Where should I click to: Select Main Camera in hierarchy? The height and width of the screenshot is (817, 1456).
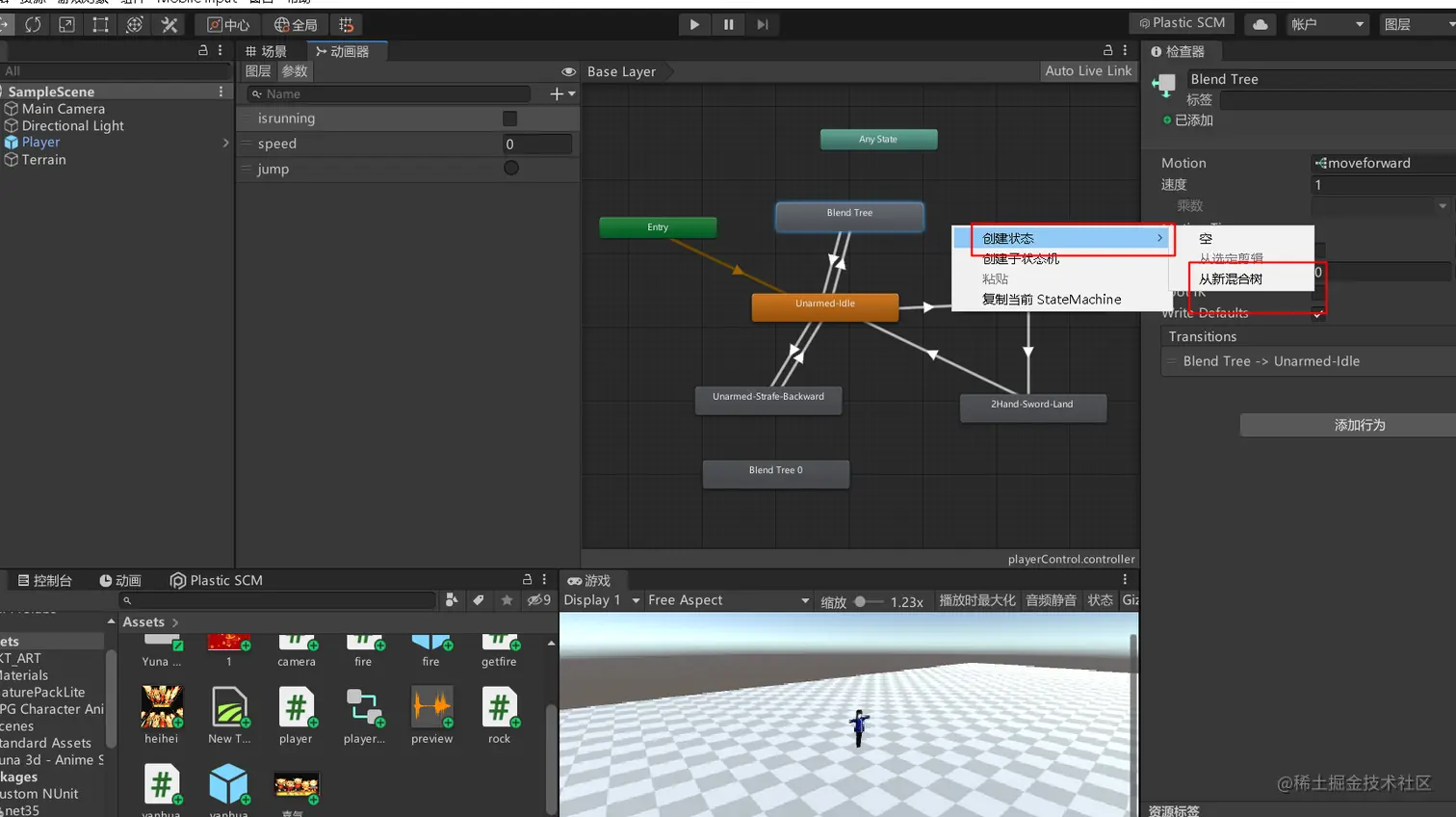(64, 109)
